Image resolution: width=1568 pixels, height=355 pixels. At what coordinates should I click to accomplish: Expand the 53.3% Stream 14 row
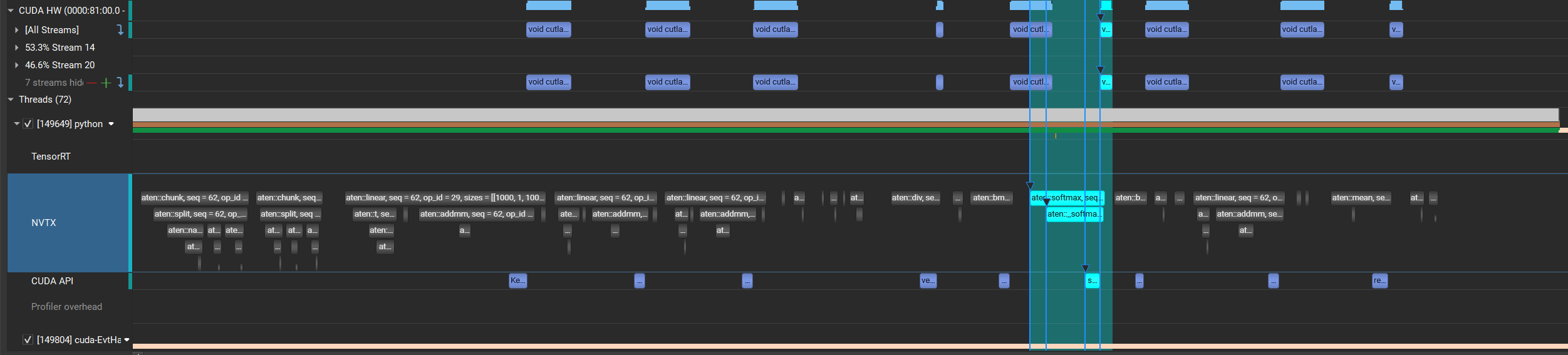[x=17, y=48]
